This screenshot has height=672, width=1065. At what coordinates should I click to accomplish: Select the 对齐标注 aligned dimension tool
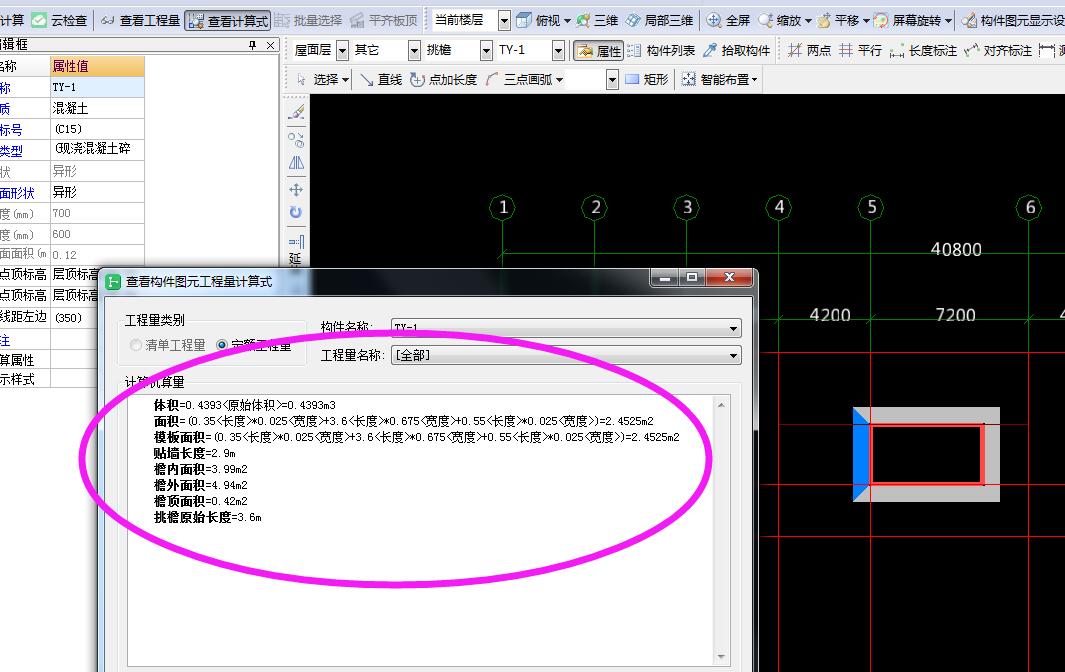pyautogui.click(x=998, y=50)
